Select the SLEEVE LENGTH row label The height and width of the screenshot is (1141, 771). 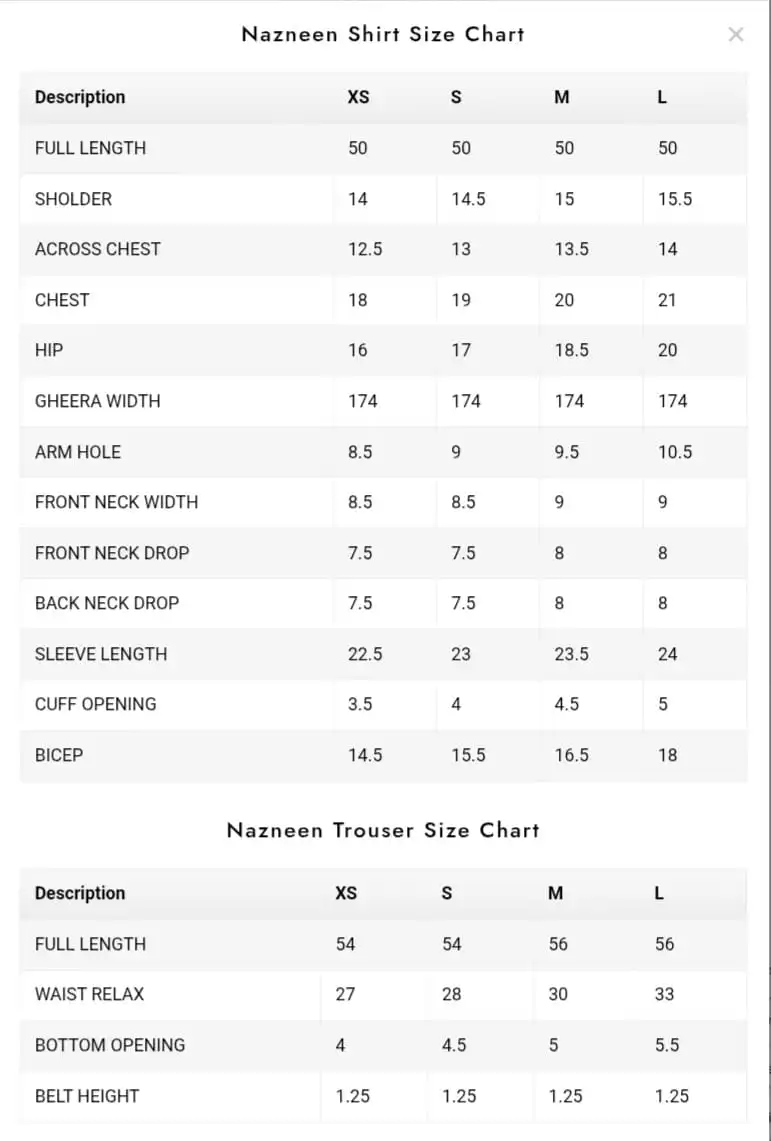[x=101, y=654]
